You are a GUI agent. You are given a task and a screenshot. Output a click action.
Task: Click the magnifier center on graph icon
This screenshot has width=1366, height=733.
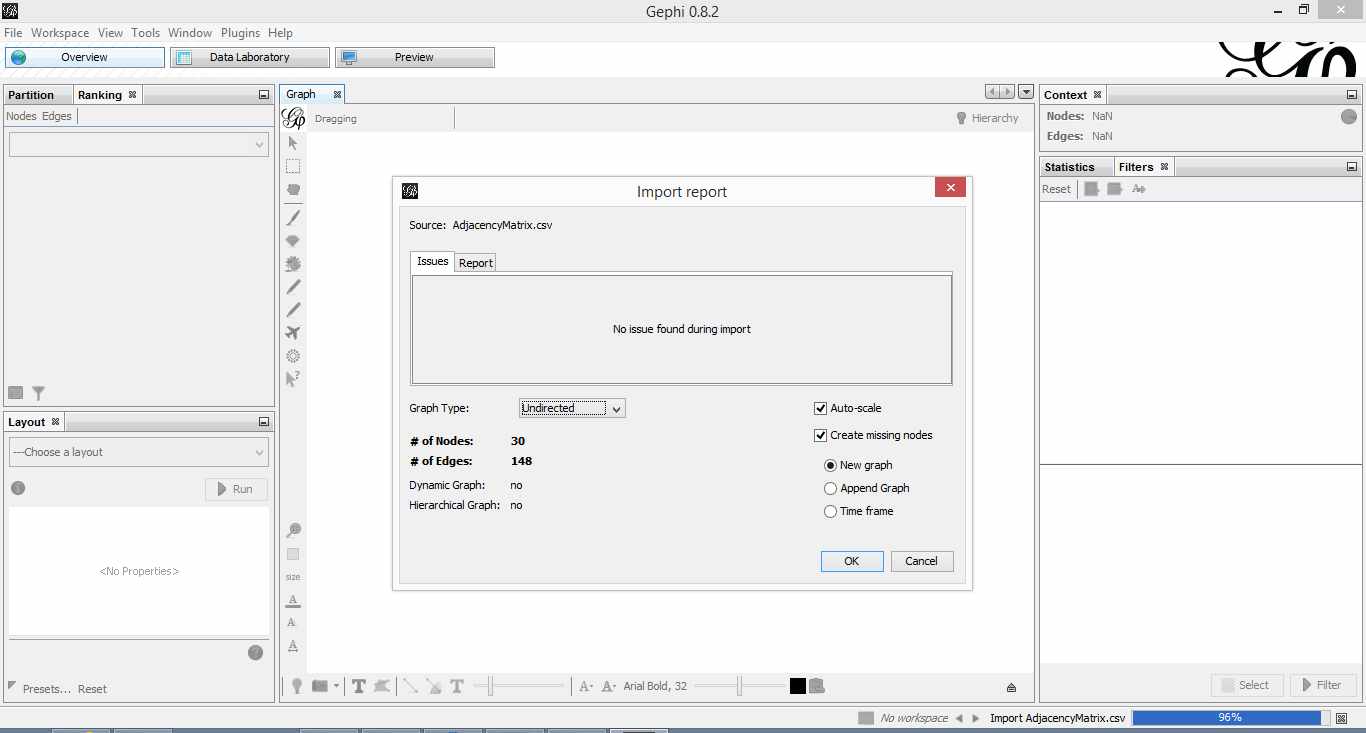293,530
